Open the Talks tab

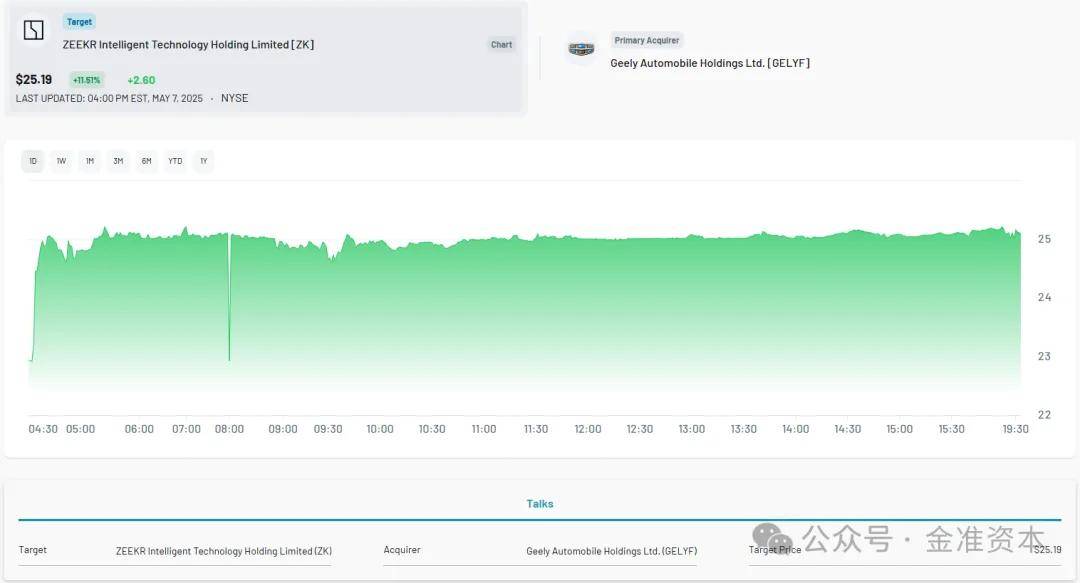(x=540, y=504)
